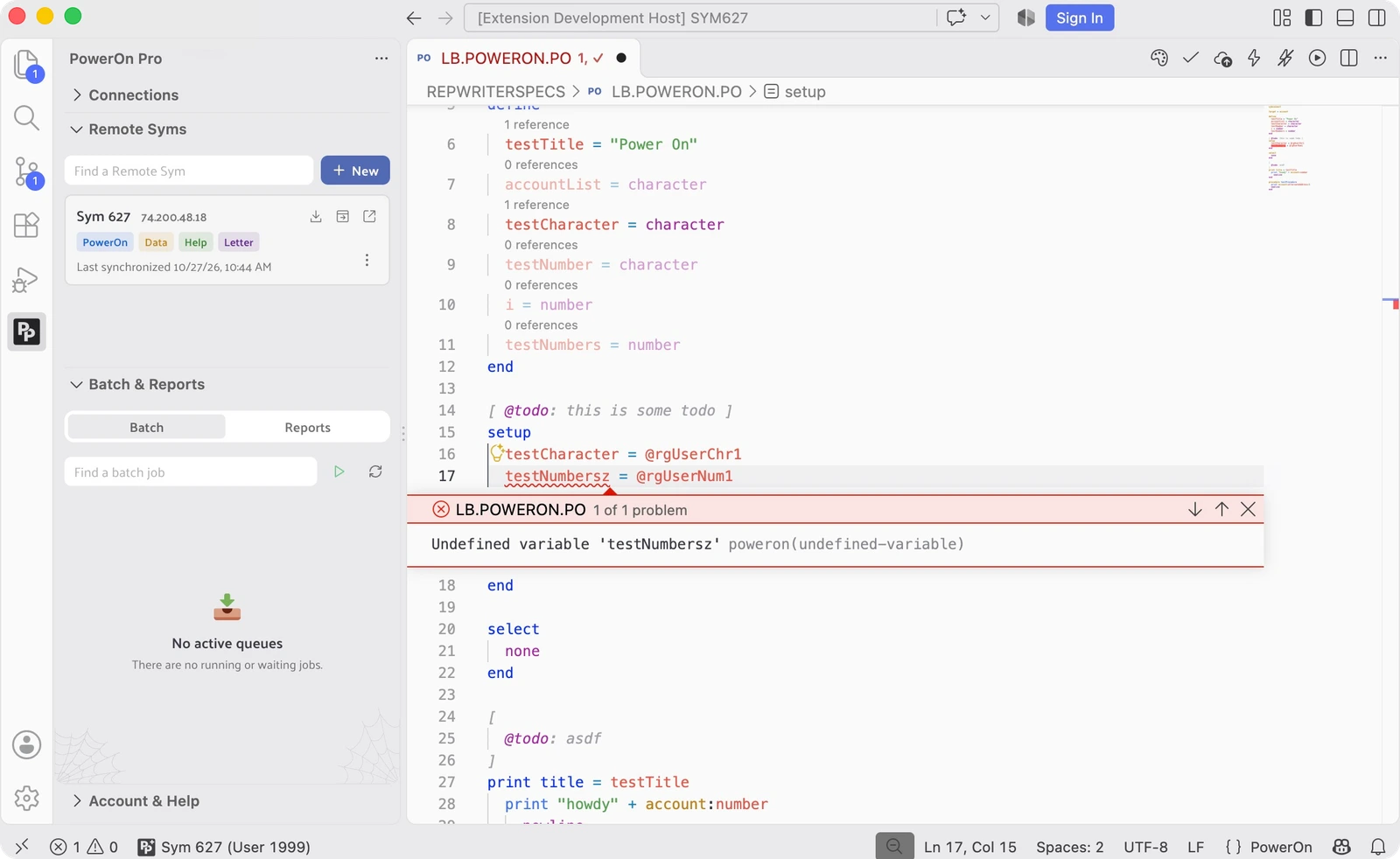
Task: Click the circled play icon in editor toolbar
Action: click(x=1317, y=58)
